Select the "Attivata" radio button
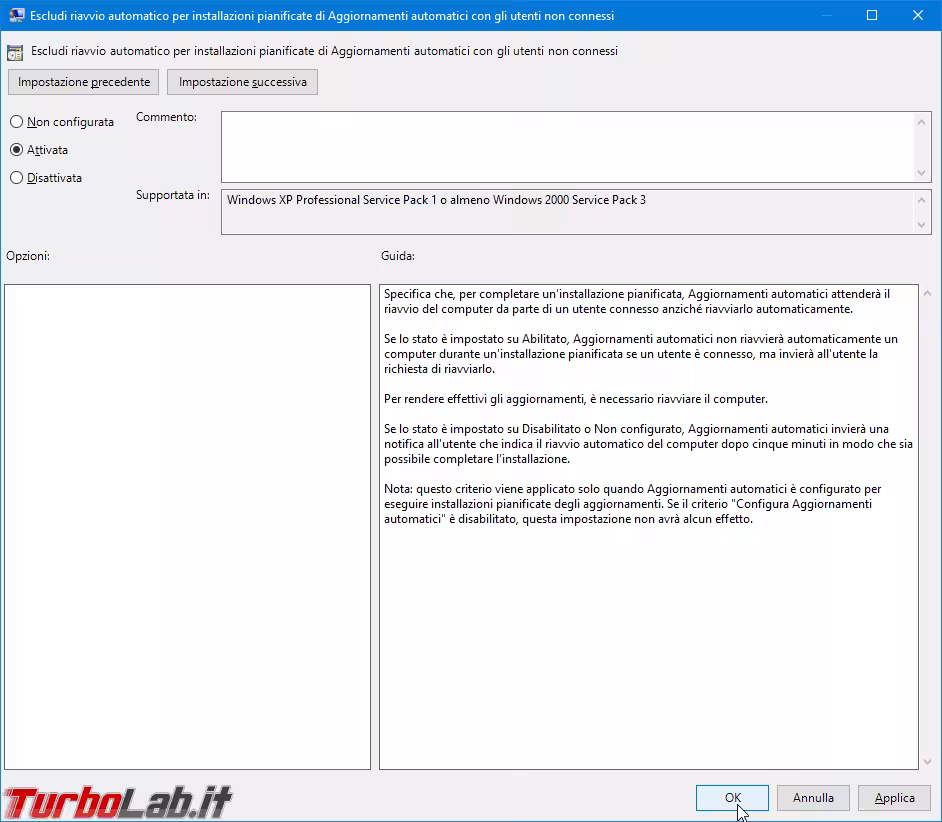The height and width of the screenshot is (822, 942). point(16,149)
